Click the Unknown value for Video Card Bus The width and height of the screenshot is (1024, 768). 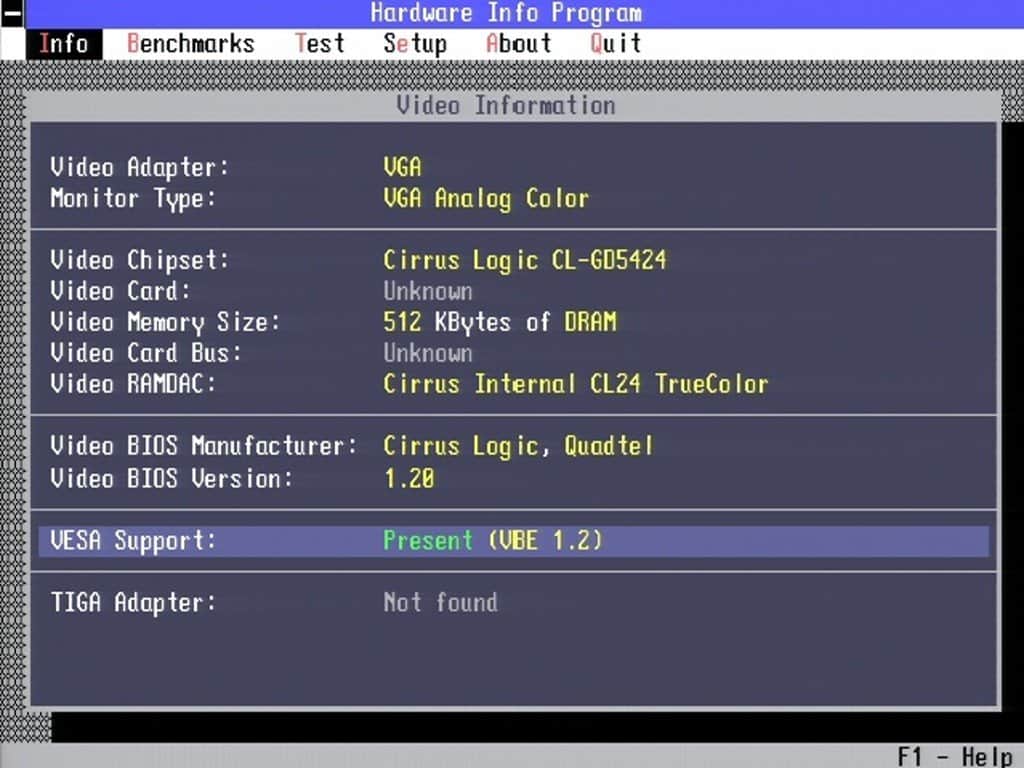(428, 353)
